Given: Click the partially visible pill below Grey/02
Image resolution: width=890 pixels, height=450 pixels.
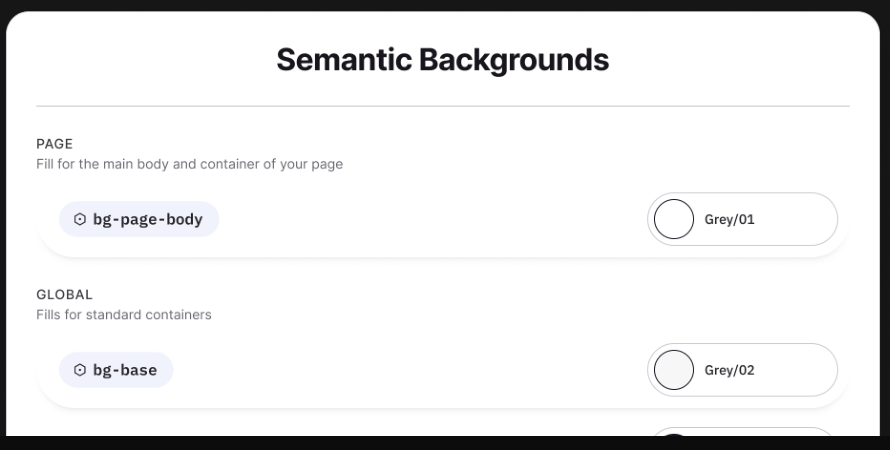Looking at the screenshot, I should (x=742, y=431).
